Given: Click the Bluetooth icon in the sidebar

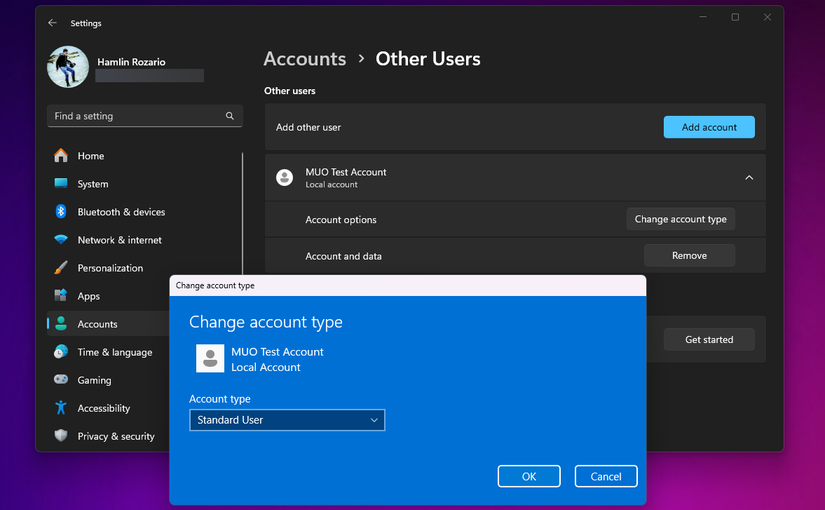Looking at the screenshot, I should [61, 211].
